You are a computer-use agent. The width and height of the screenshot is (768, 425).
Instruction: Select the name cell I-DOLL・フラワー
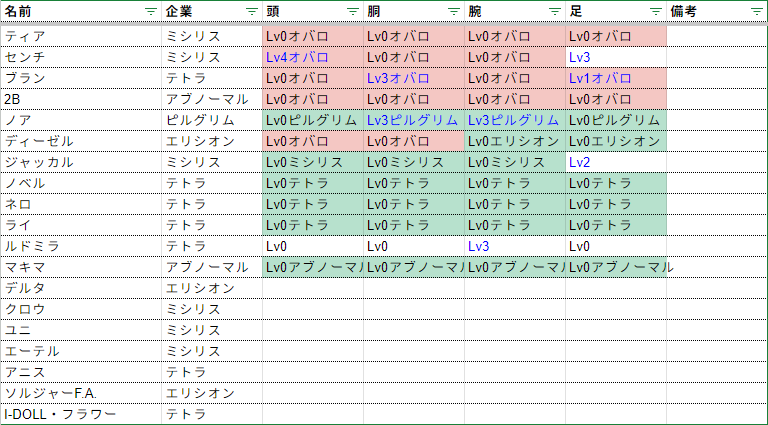(81, 415)
